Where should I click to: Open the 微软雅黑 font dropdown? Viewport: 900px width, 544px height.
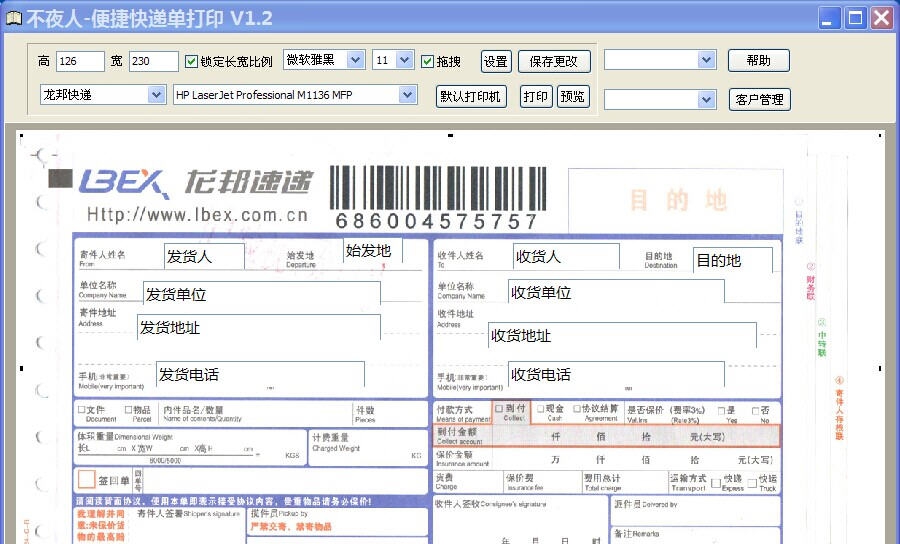[355, 60]
